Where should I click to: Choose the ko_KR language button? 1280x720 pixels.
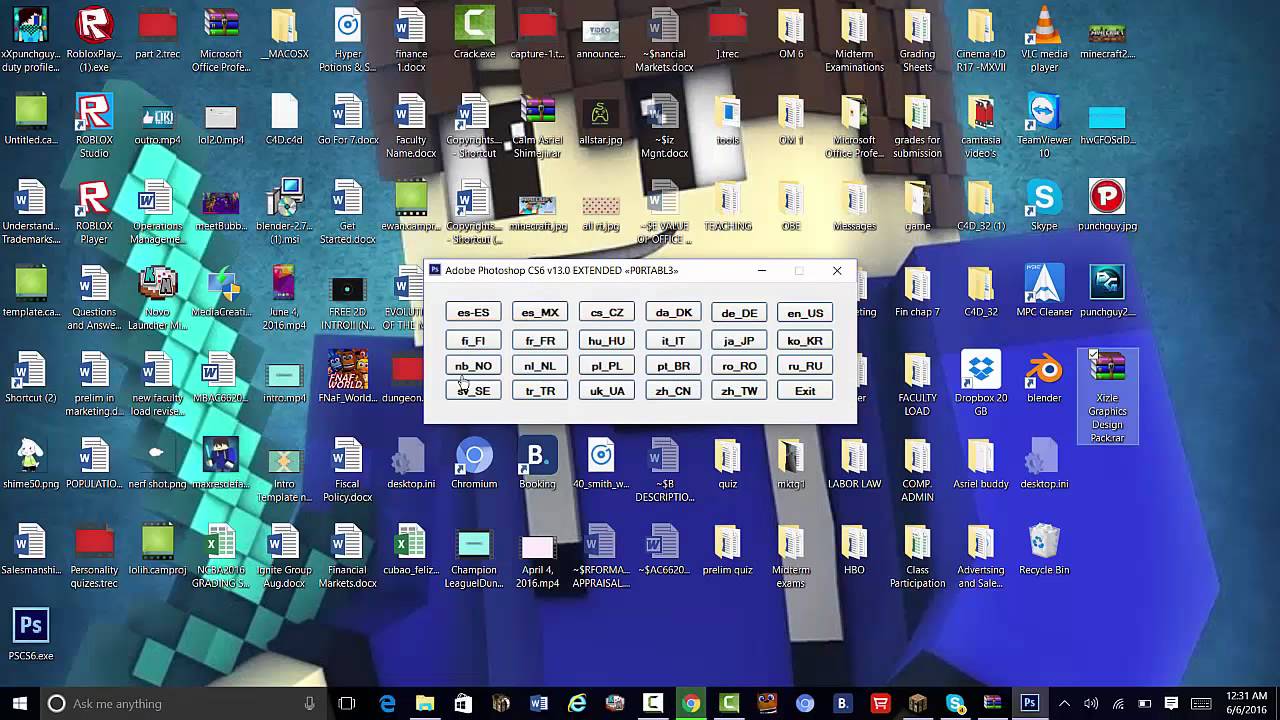(805, 341)
